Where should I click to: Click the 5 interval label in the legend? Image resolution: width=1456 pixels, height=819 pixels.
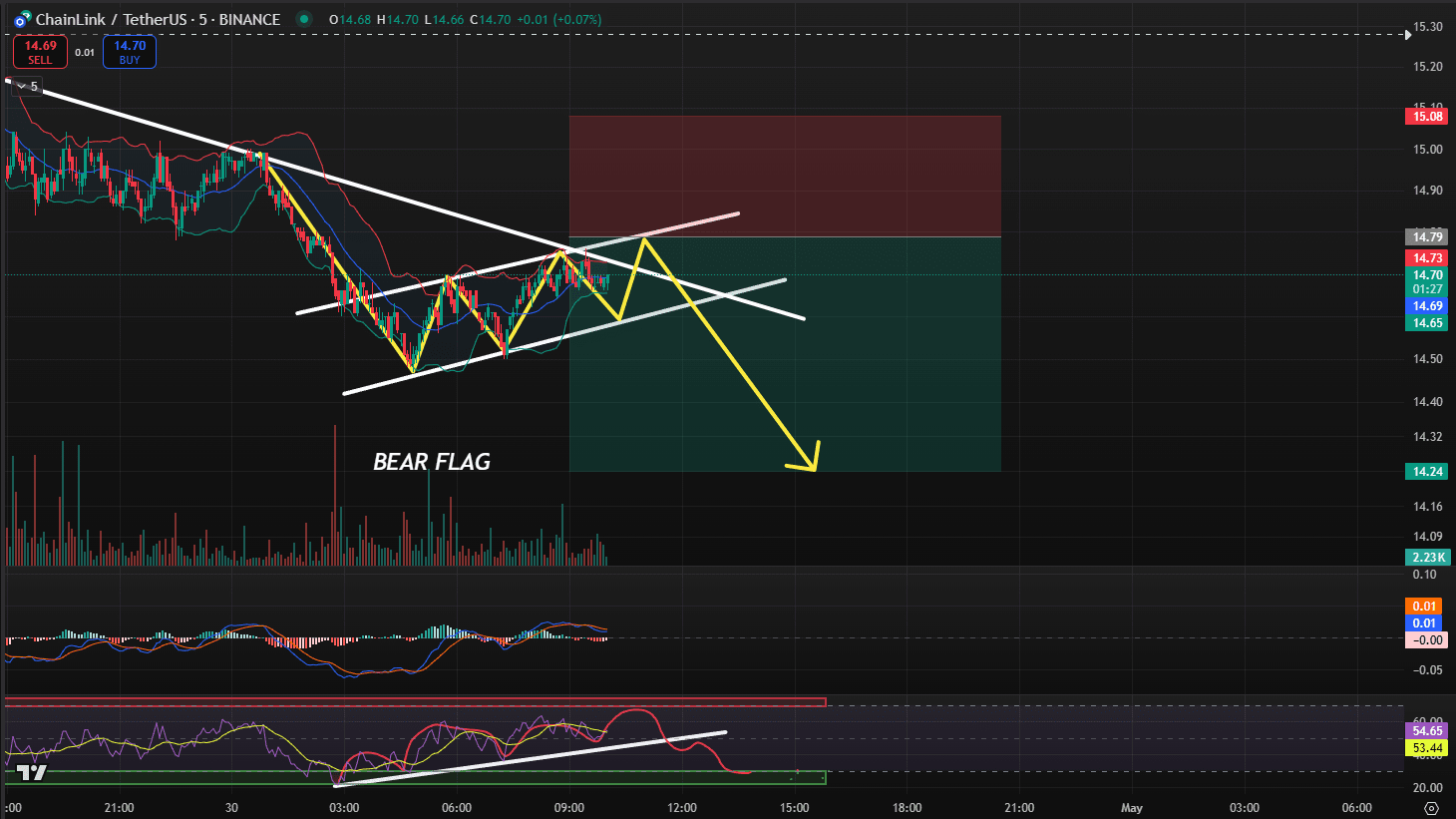click(x=34, y=87)
